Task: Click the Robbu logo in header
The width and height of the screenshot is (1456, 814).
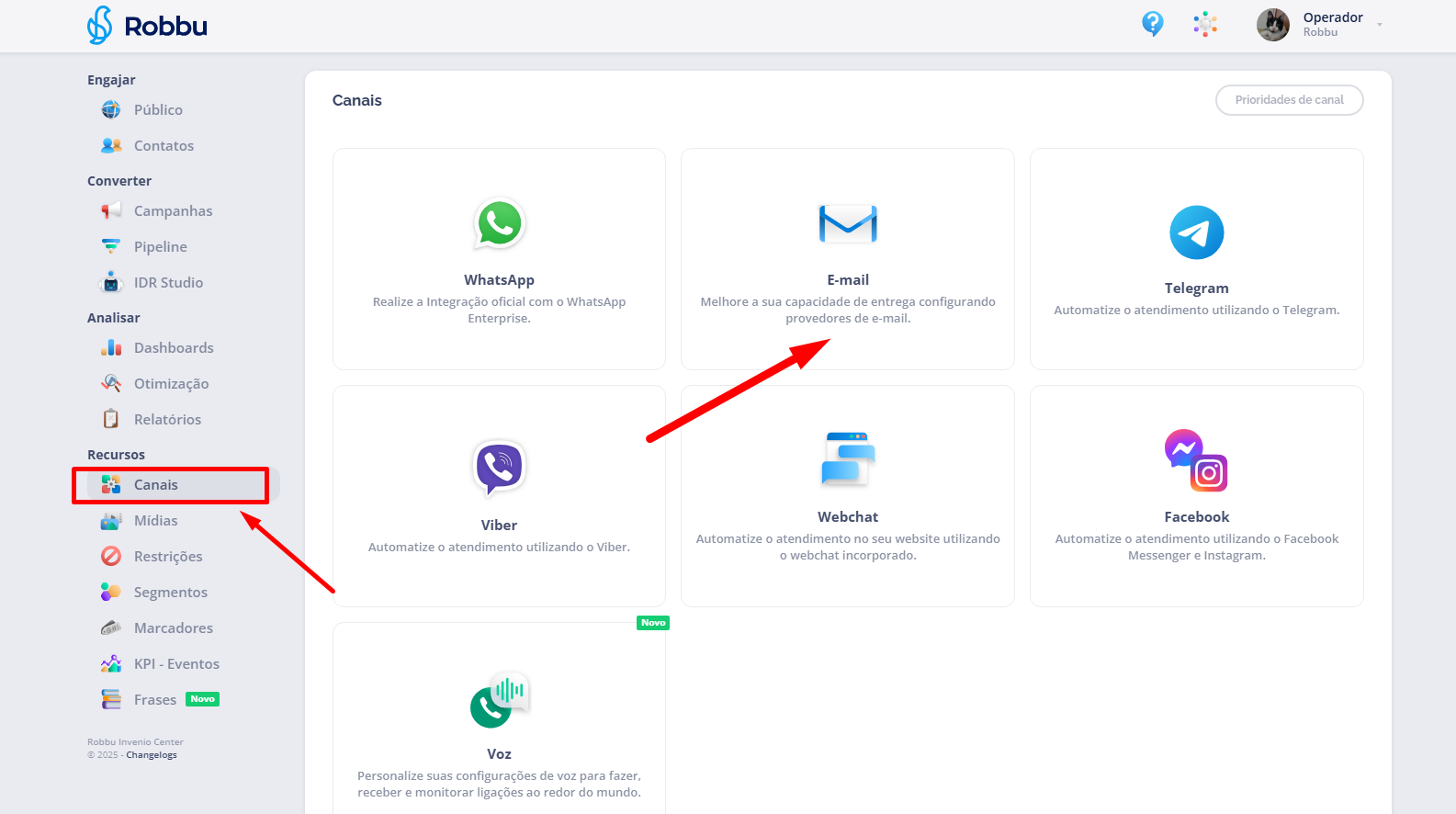Action: 148,26
